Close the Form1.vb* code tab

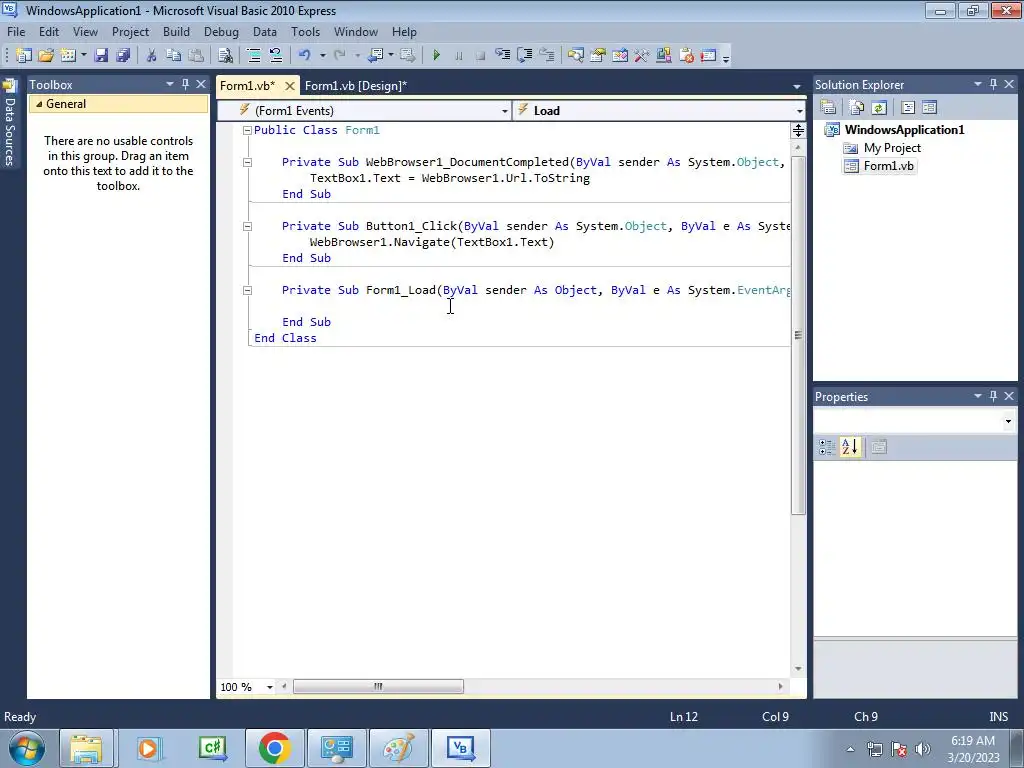point(290,86)
